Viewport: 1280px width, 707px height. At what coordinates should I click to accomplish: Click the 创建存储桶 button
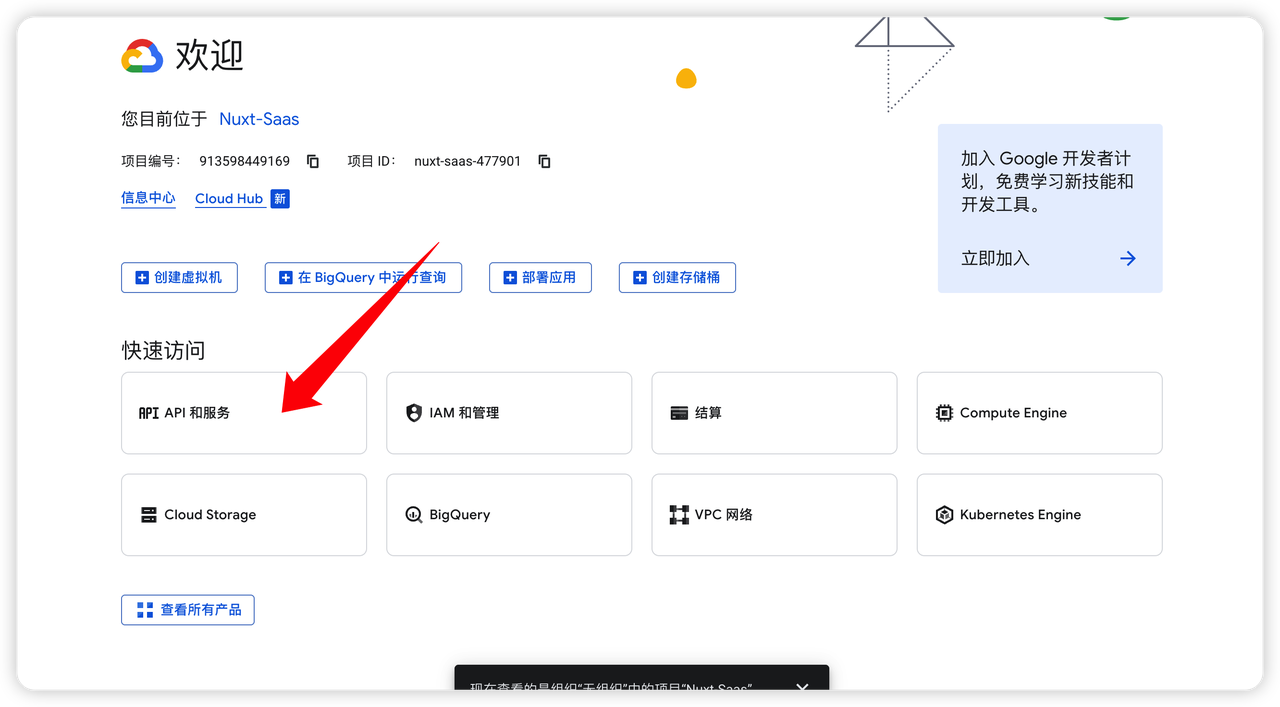677,277
